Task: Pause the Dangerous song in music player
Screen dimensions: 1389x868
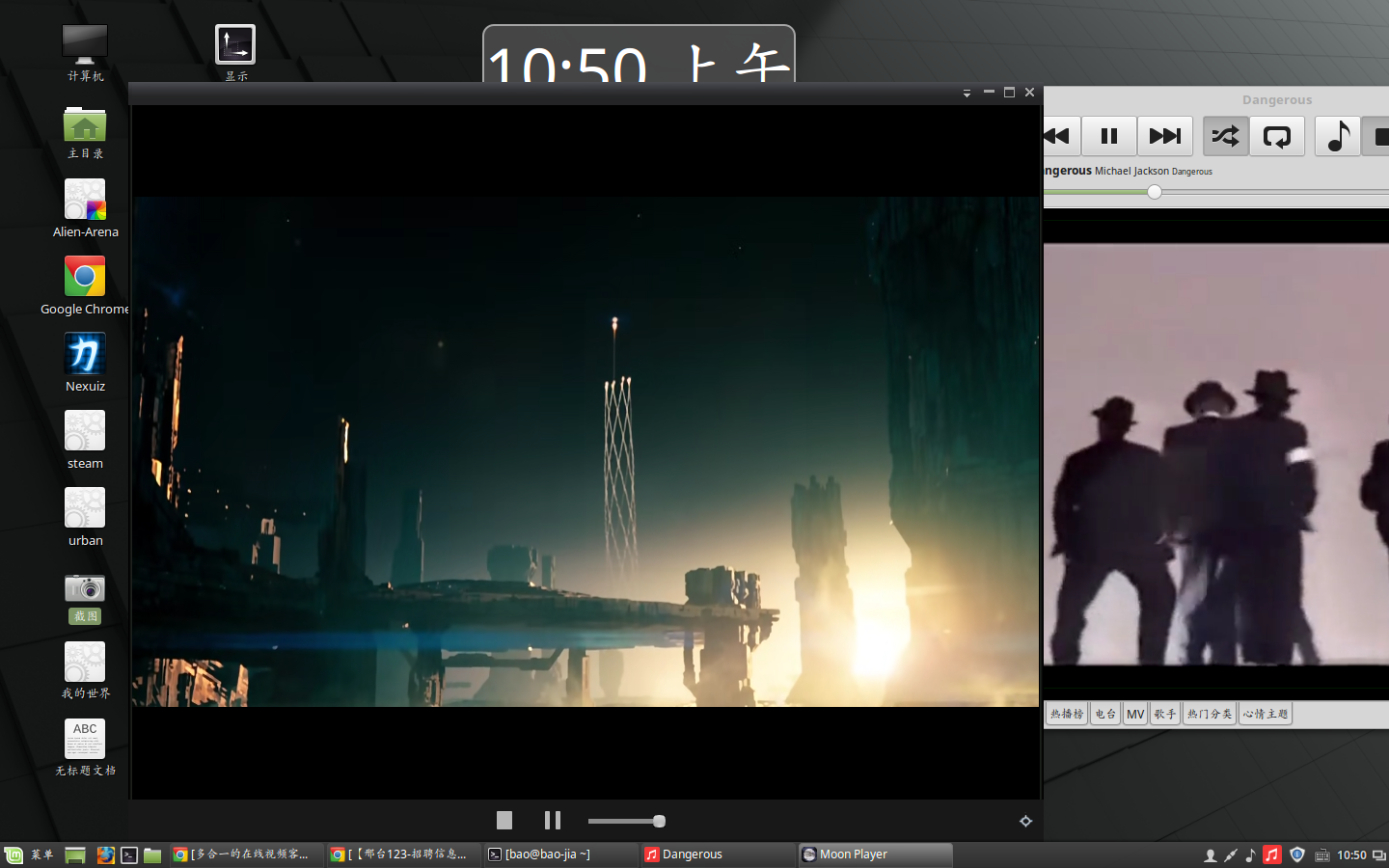Action: tap(1109, 136)
